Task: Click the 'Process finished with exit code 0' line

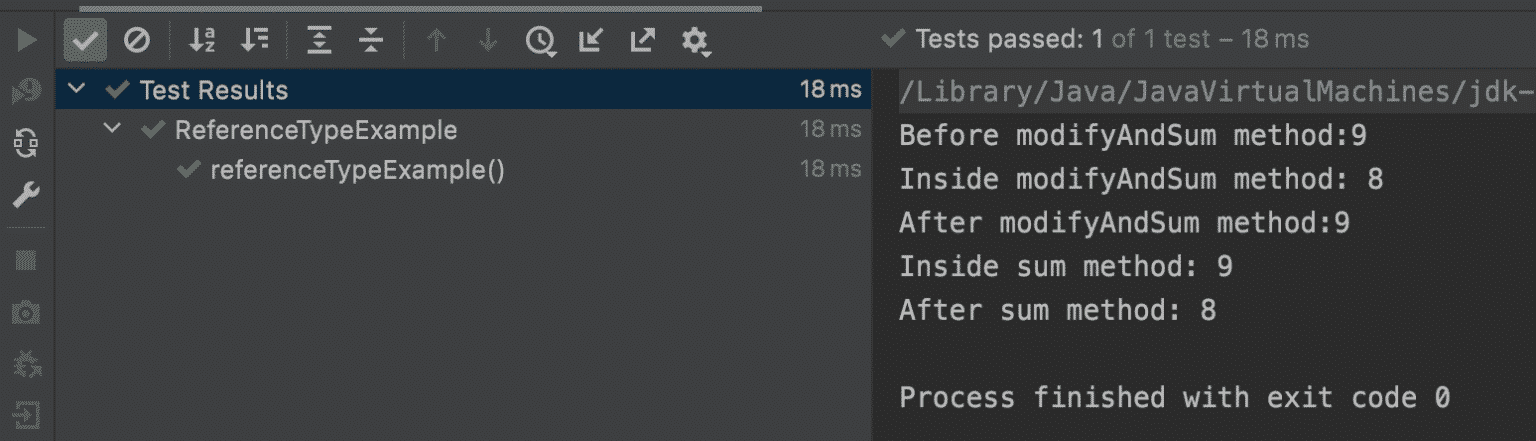Action: (x=1174, y=397)
